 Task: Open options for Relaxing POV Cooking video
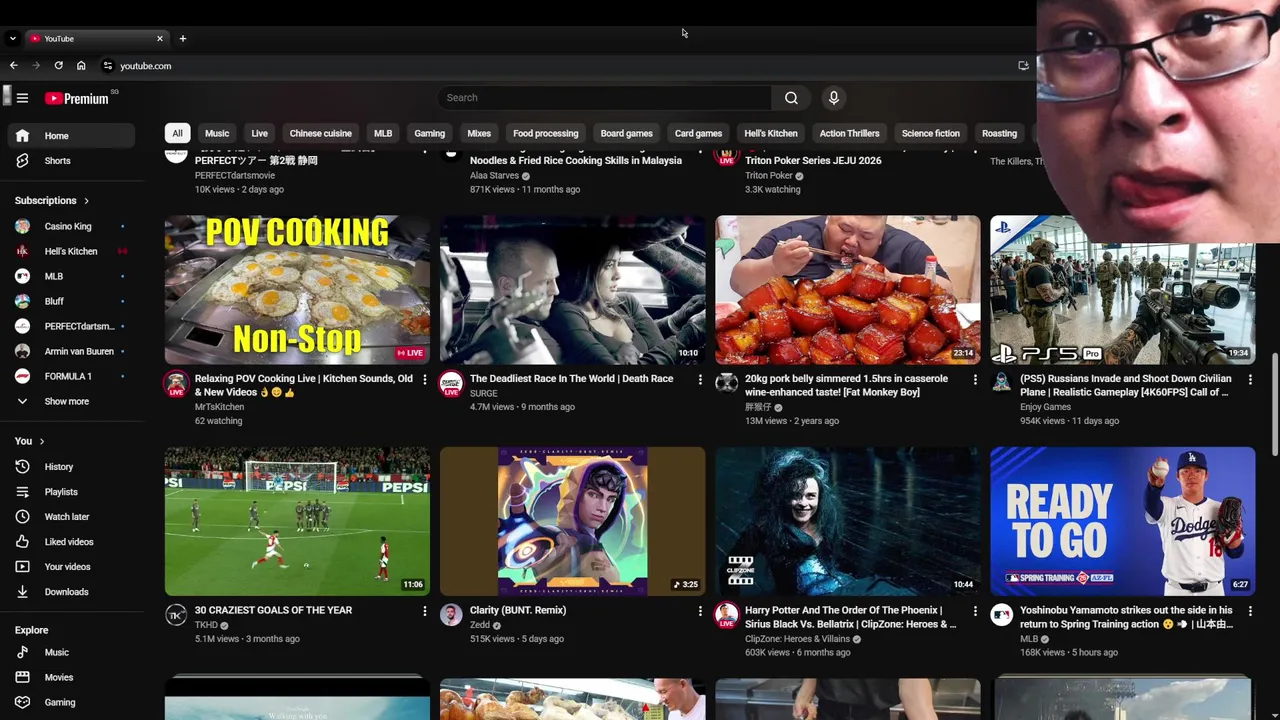(424, 380)
